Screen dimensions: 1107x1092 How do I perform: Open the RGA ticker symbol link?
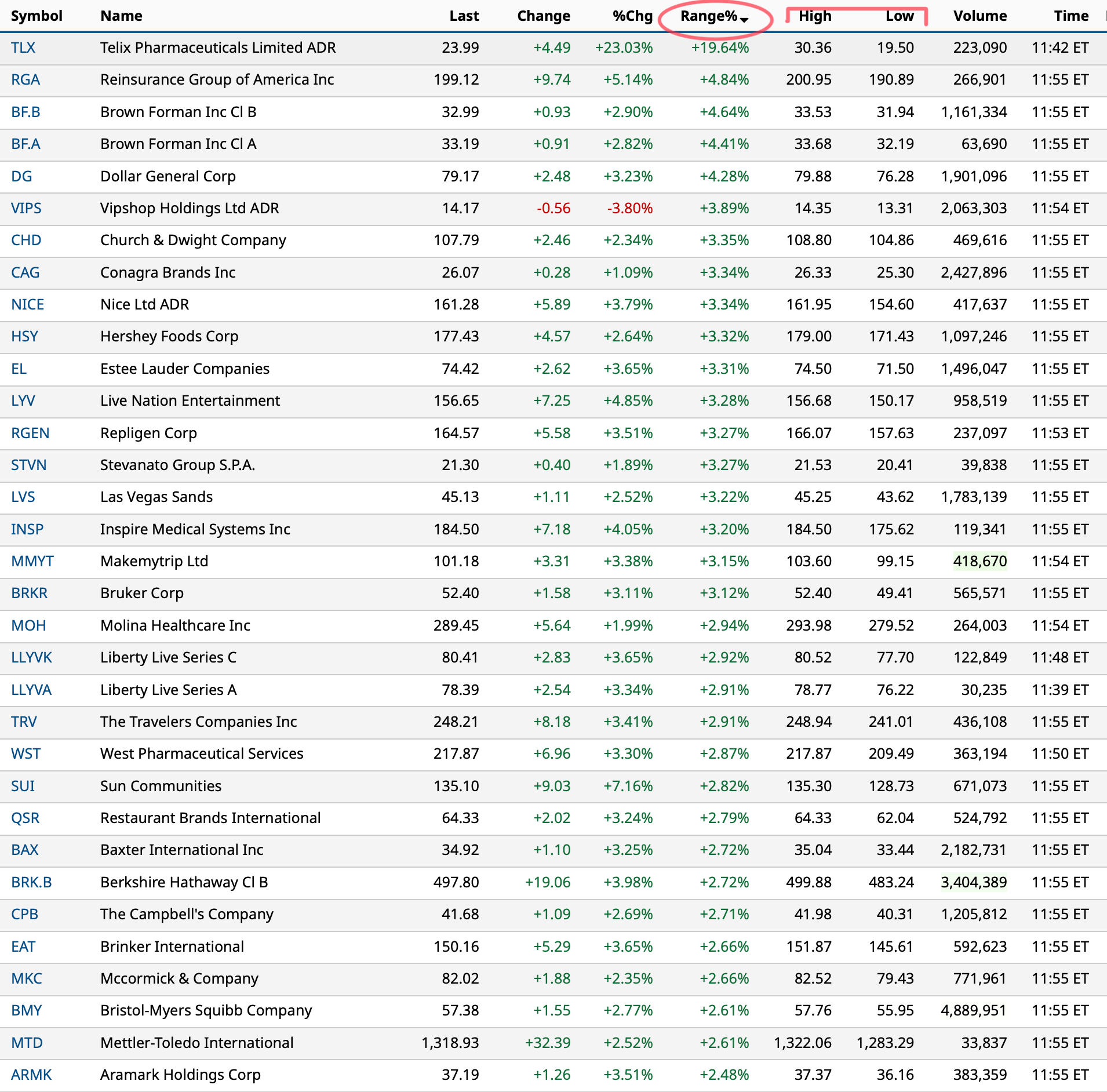pyautogui.click(x=26, y=79)
